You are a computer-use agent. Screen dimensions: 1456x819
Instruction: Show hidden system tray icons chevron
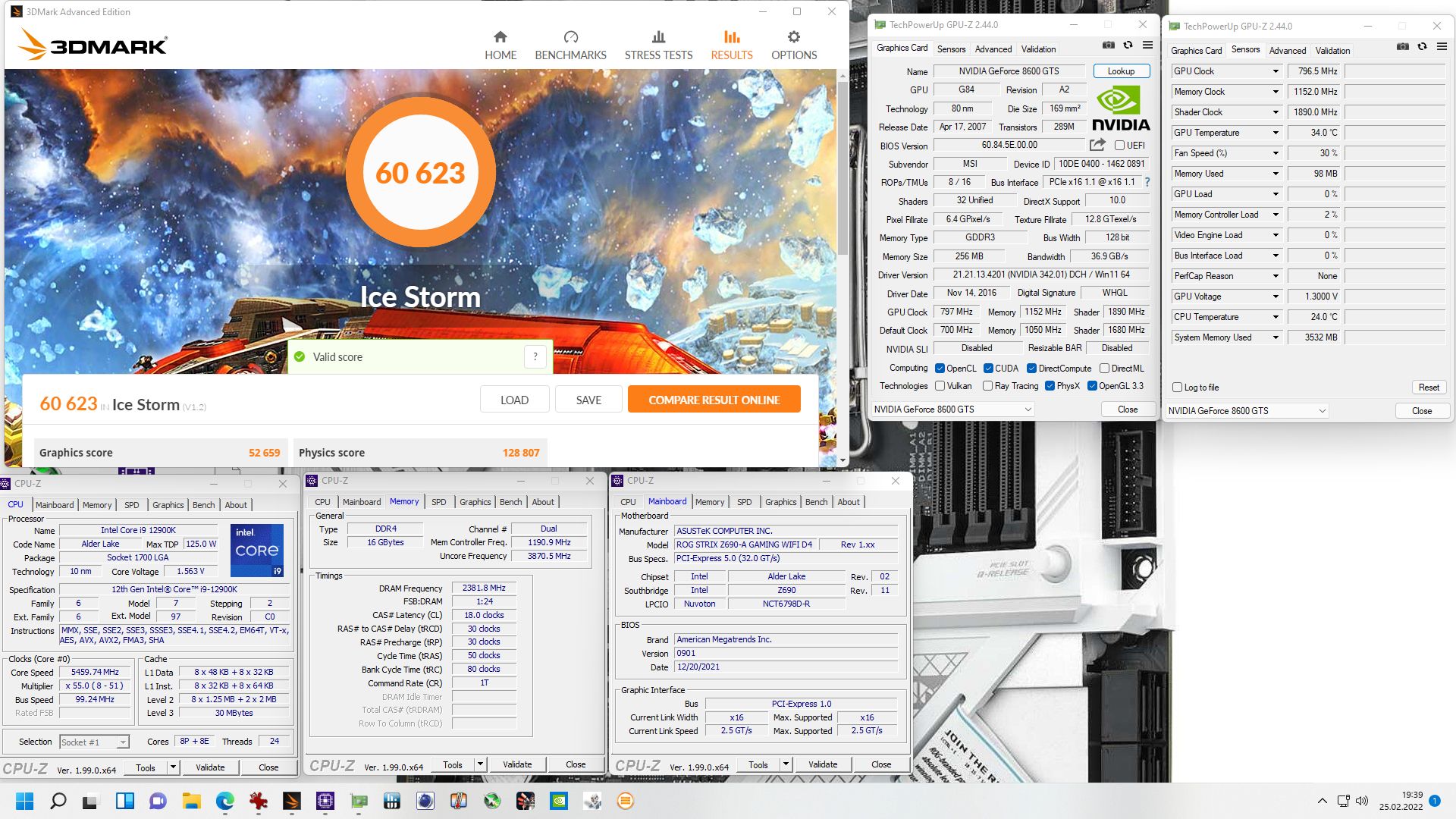(x=1322, y=801)
